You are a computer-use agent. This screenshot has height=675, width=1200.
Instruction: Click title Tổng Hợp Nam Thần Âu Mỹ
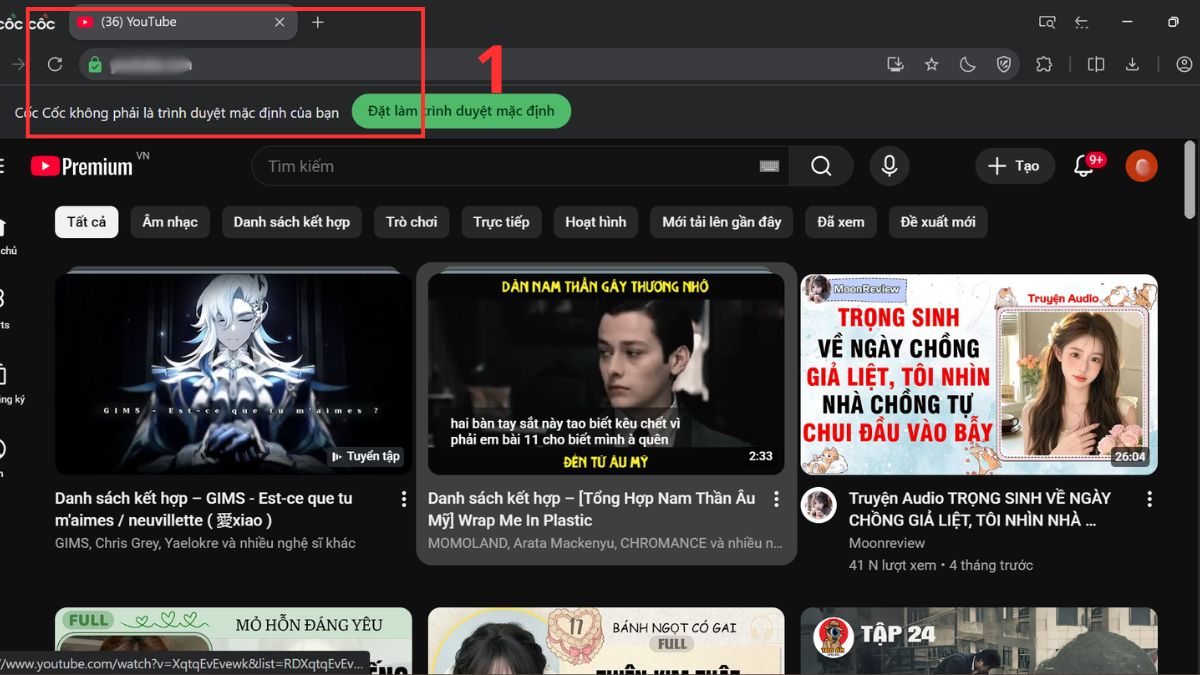(x=592, y=509)
